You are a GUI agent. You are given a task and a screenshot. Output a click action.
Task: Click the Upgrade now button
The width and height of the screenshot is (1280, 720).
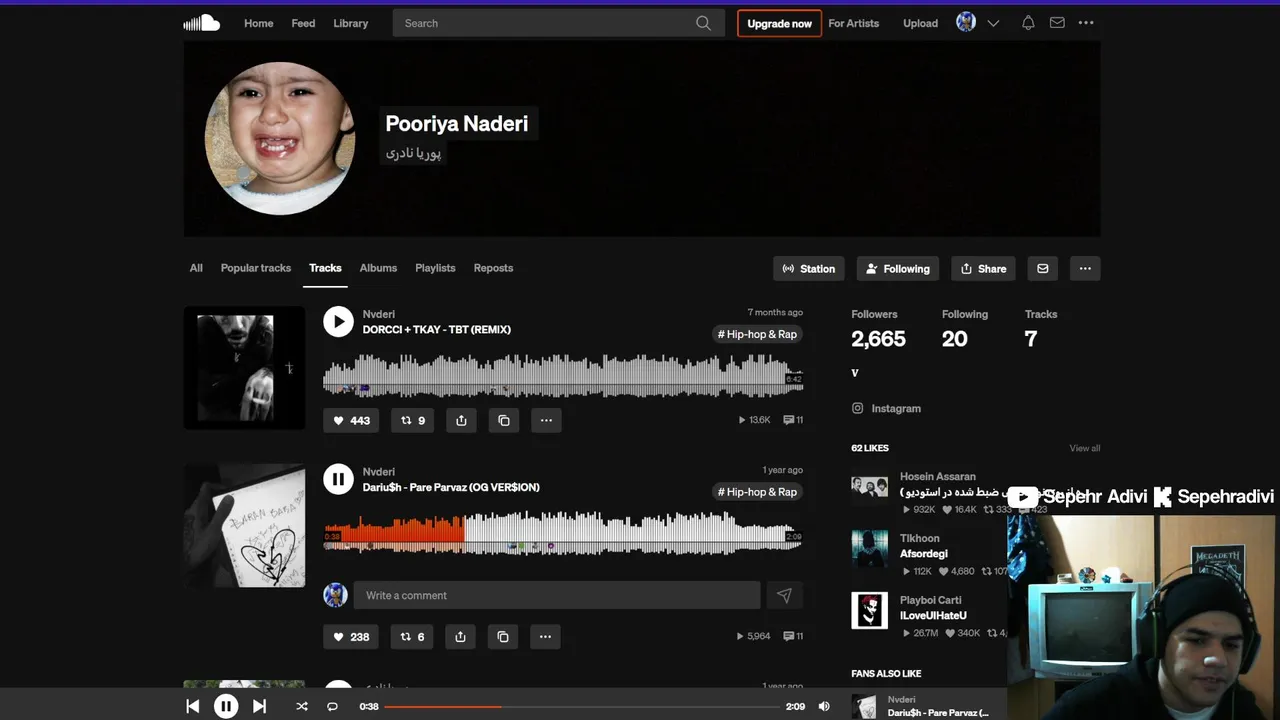(779, 23)
